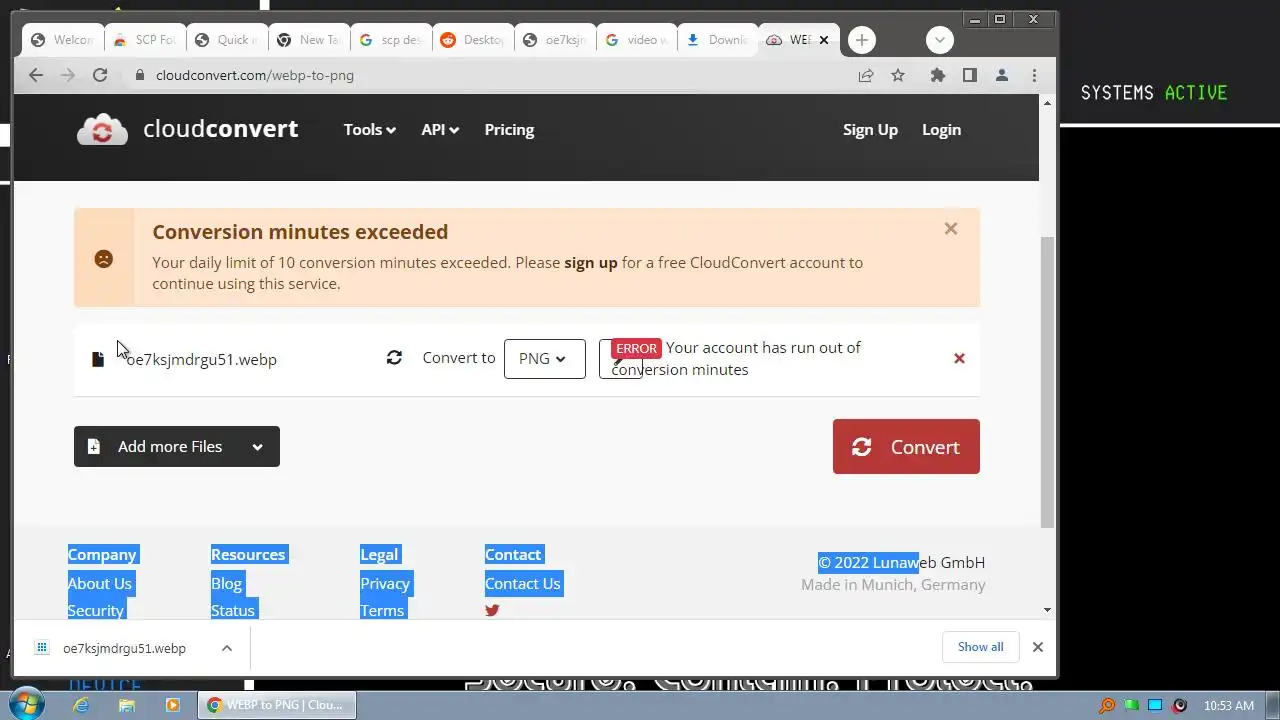Toggle the Chrome side panel icon
This screenshot has height=720, width=1280.
[x=969, y=75]
